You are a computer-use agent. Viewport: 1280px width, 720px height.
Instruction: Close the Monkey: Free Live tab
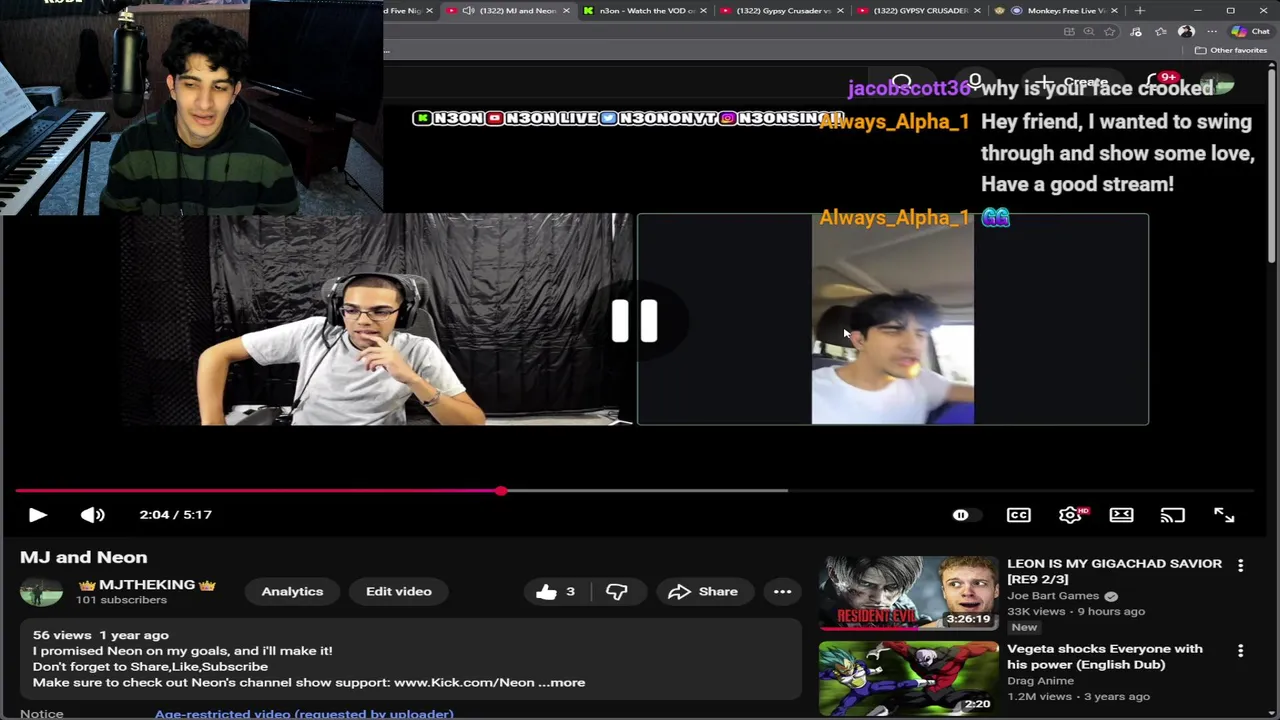[1114, 10]
